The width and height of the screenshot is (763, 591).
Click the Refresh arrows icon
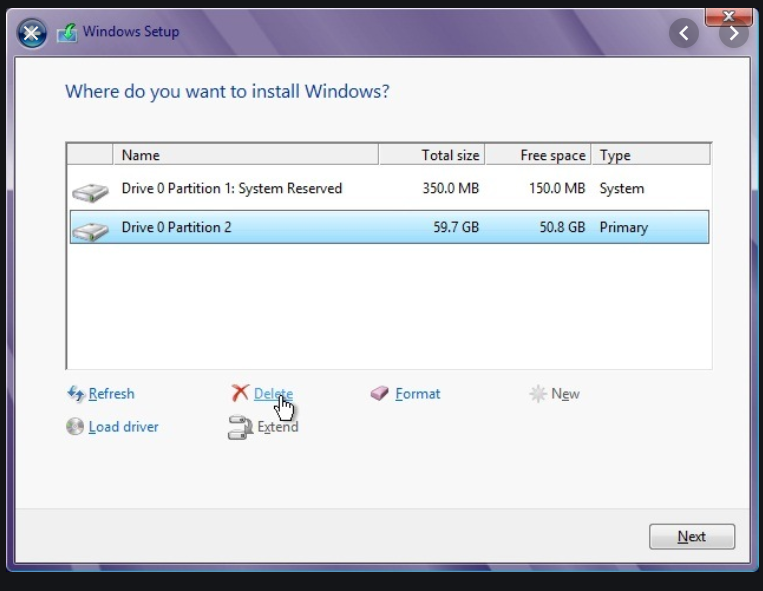[75, 394]
